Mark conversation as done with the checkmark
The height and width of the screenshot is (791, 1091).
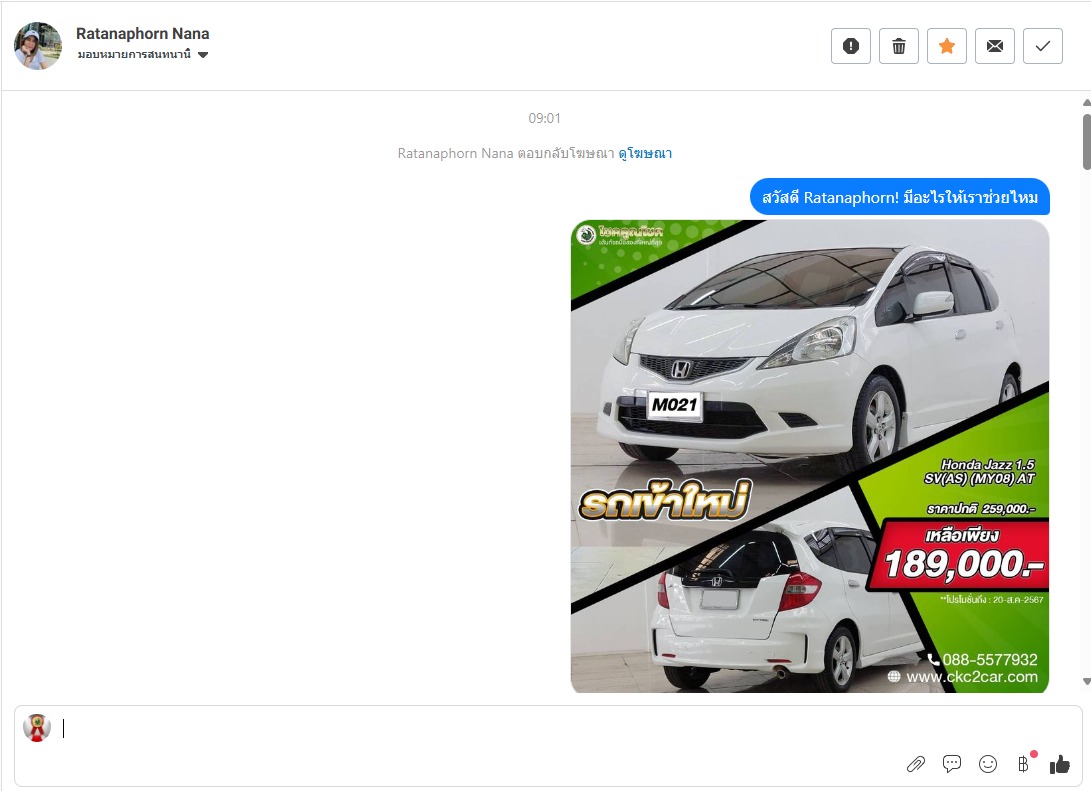coord(1043,46)
